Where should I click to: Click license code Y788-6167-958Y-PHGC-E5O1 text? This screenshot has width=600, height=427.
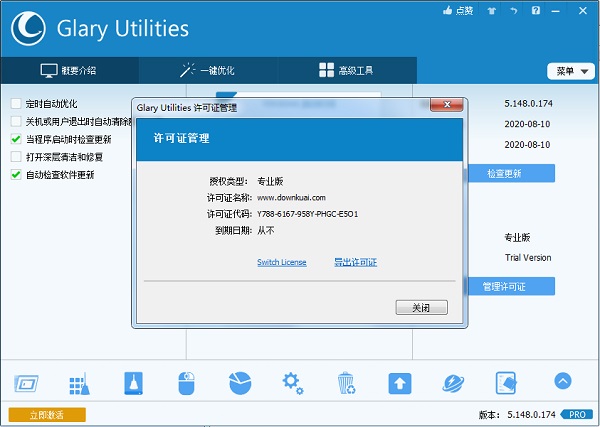click(307, 214)
